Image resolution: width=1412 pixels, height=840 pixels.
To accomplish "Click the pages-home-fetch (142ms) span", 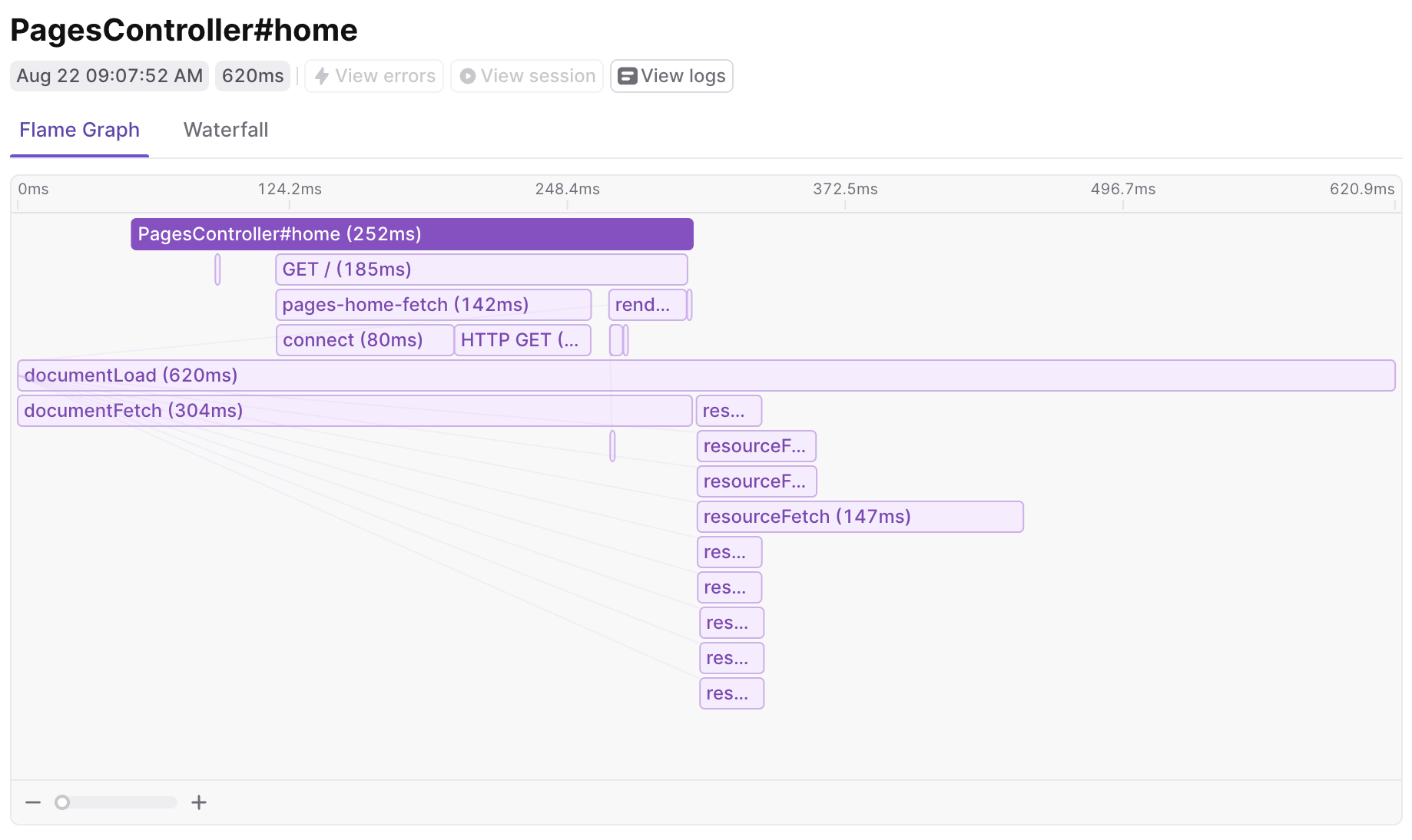I will tap(433, 305).
